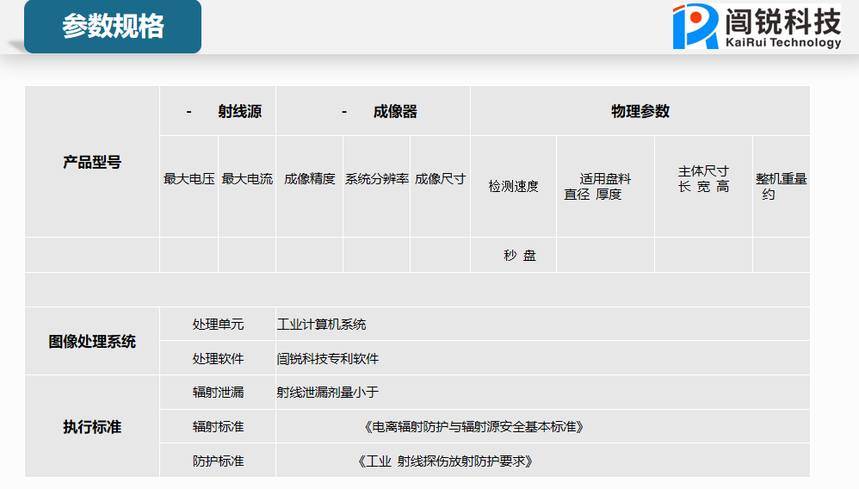
Task: Select the 工业计算机系统 value cell
Action: click(x=542, y=324)
